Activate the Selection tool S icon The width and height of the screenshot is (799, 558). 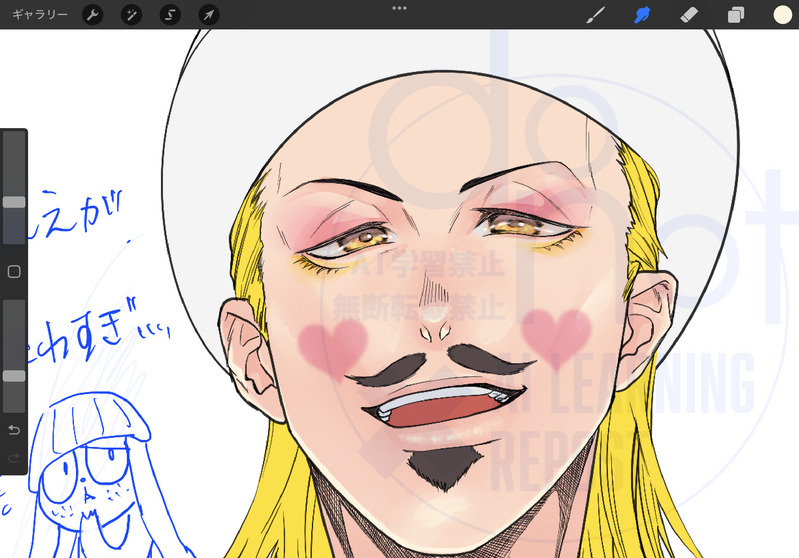[x=170, y=15]
